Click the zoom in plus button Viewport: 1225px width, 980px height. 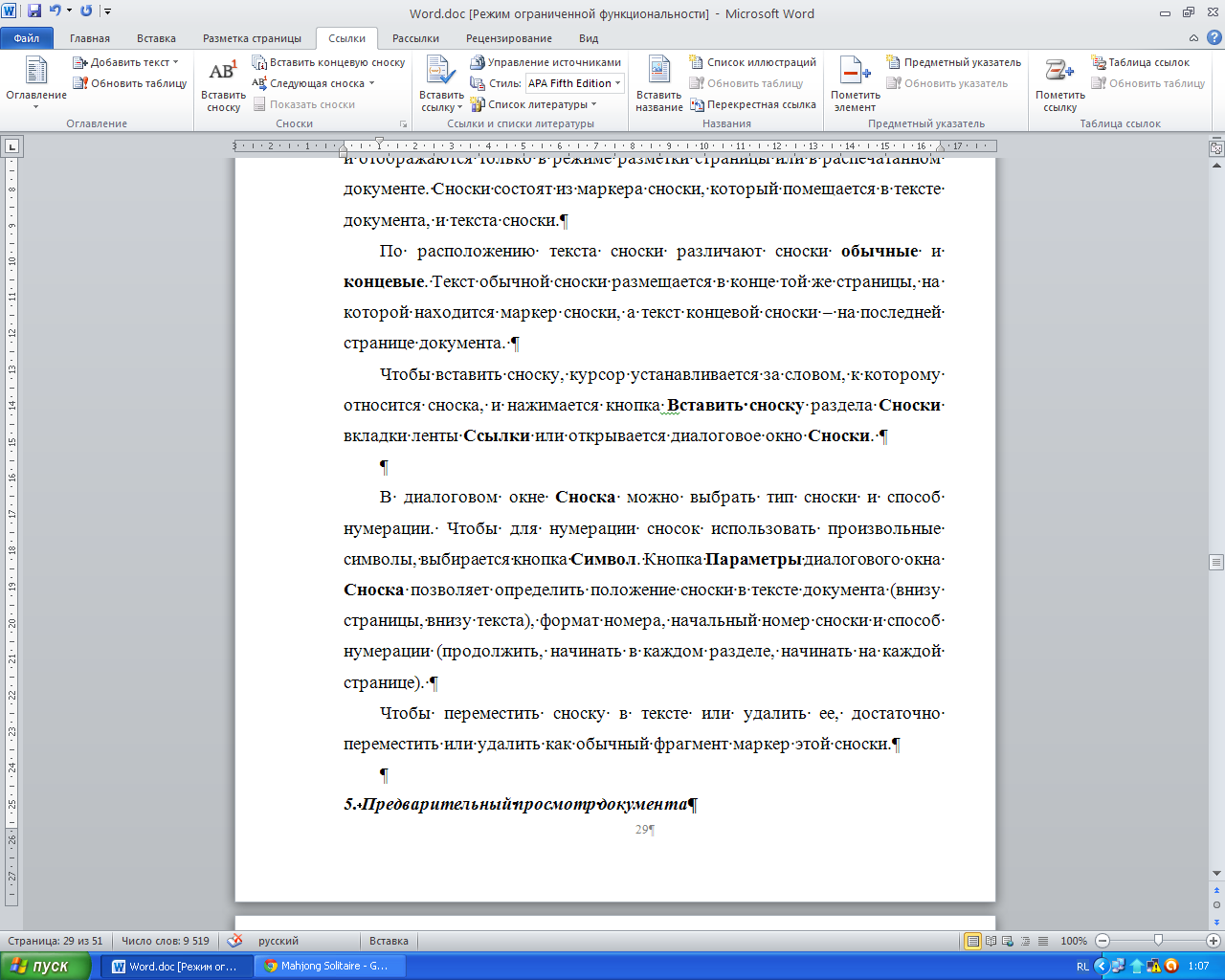pos(1214,941)
